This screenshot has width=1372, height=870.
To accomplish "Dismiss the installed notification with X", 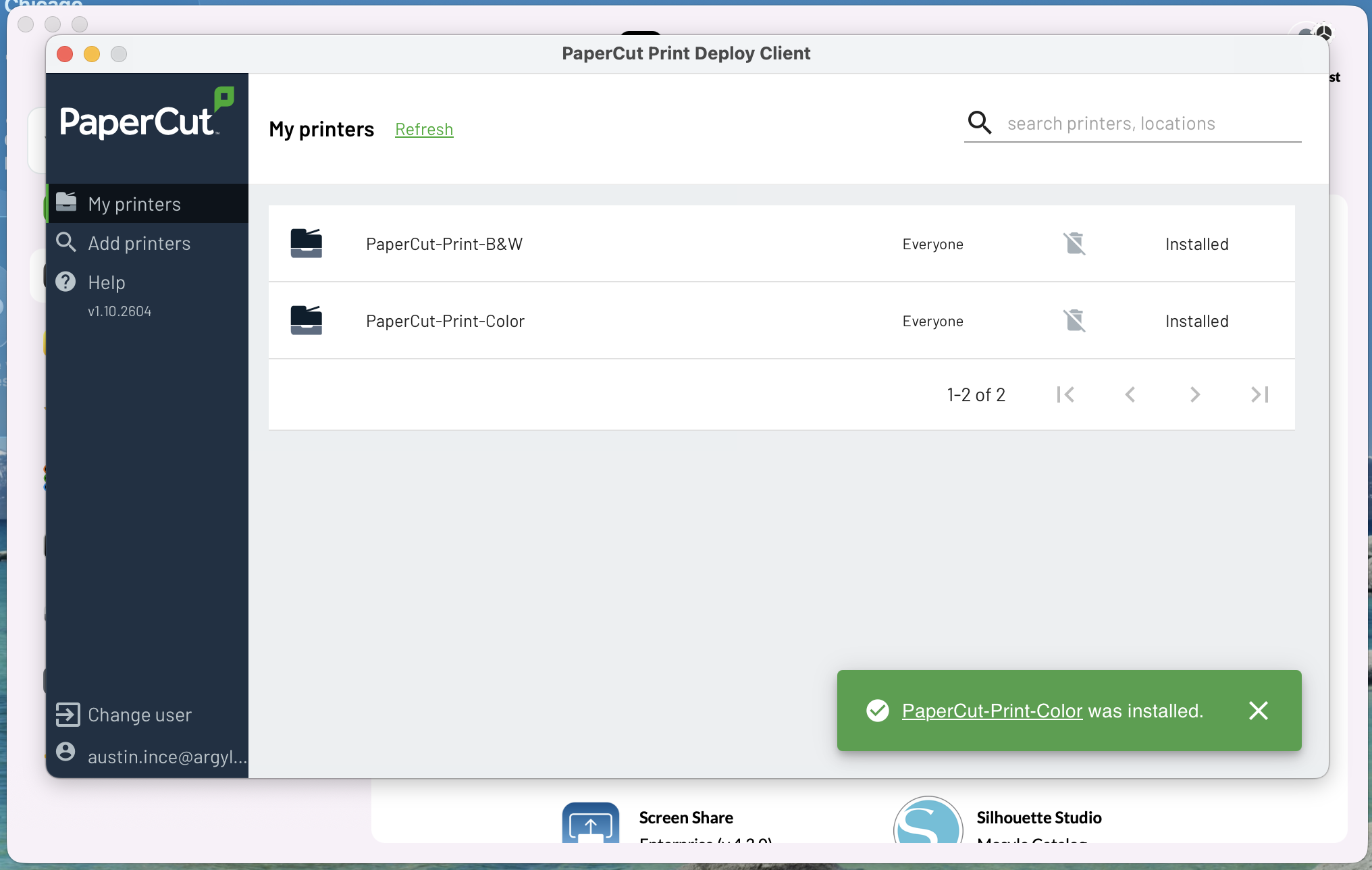I will (1258, 711).
